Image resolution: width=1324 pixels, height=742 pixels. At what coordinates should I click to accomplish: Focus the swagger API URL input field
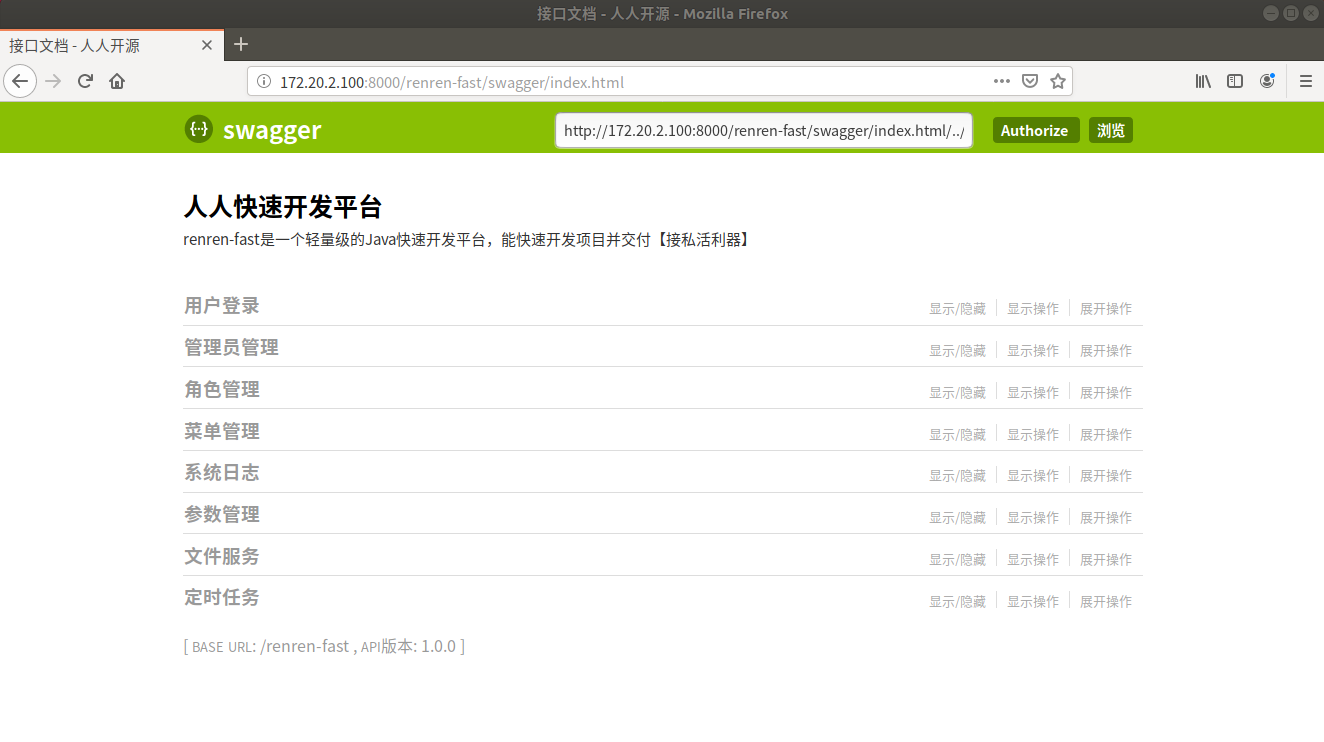[764, 131]
